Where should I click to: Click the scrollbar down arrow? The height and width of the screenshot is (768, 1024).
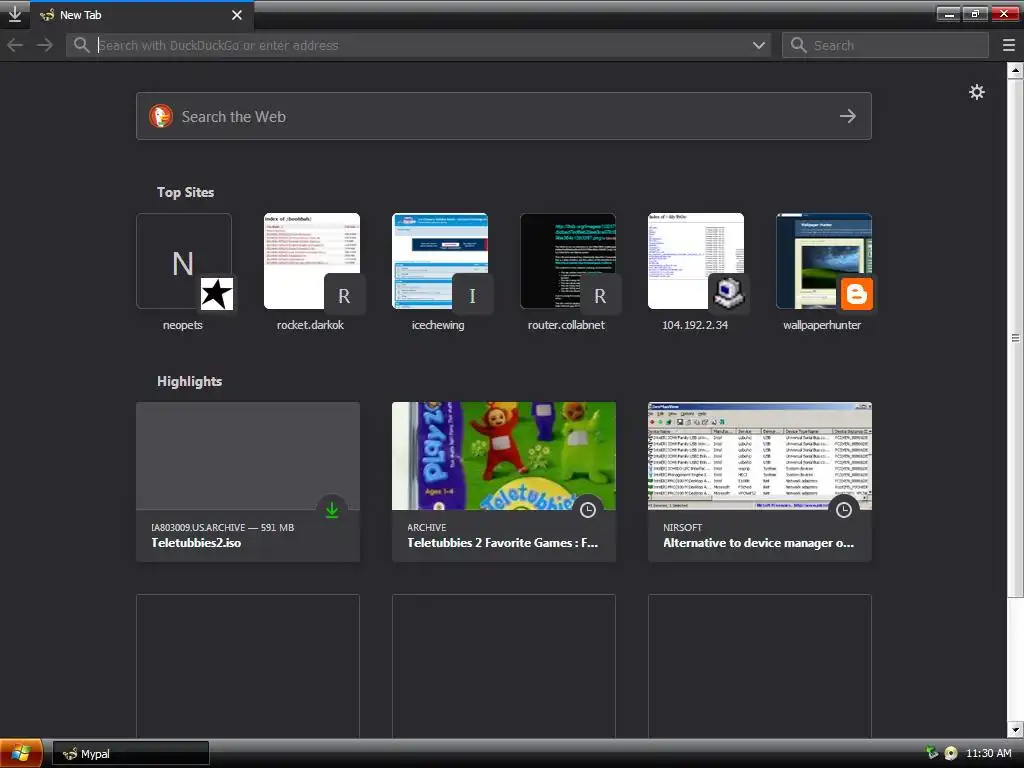[1015, 729]
